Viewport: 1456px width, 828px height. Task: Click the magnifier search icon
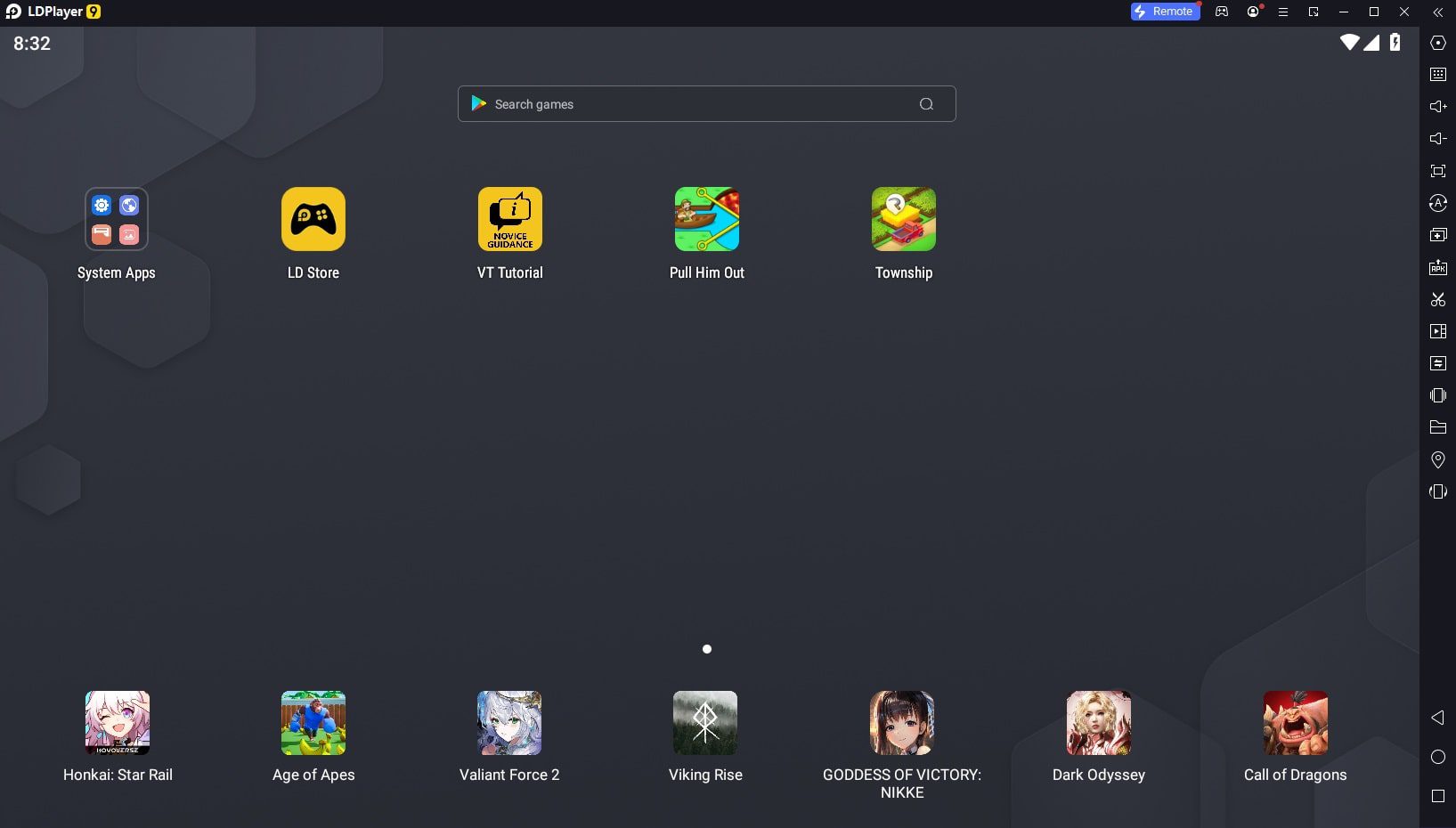click(926, 104)
